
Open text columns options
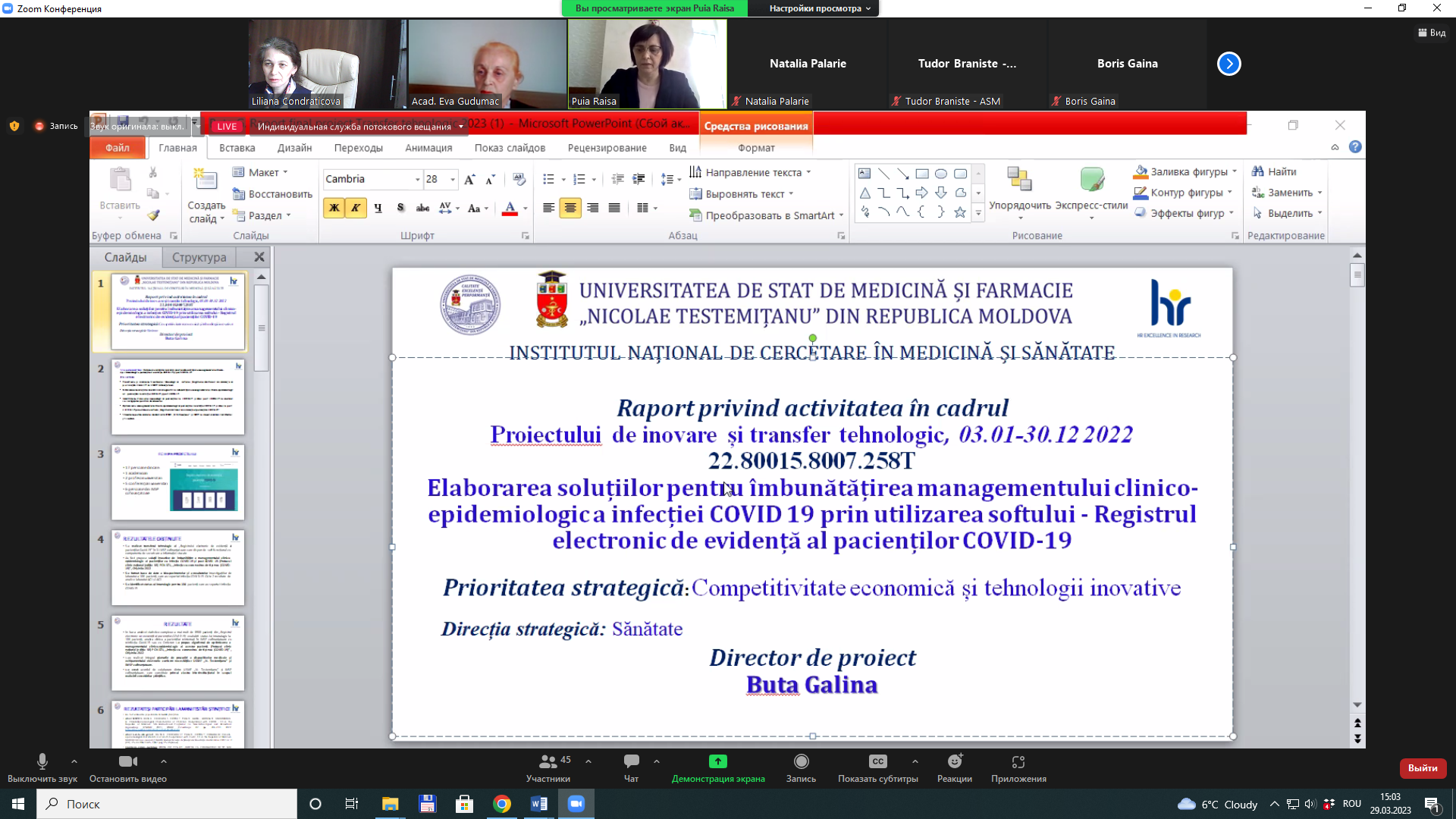[x=647, y=209]
